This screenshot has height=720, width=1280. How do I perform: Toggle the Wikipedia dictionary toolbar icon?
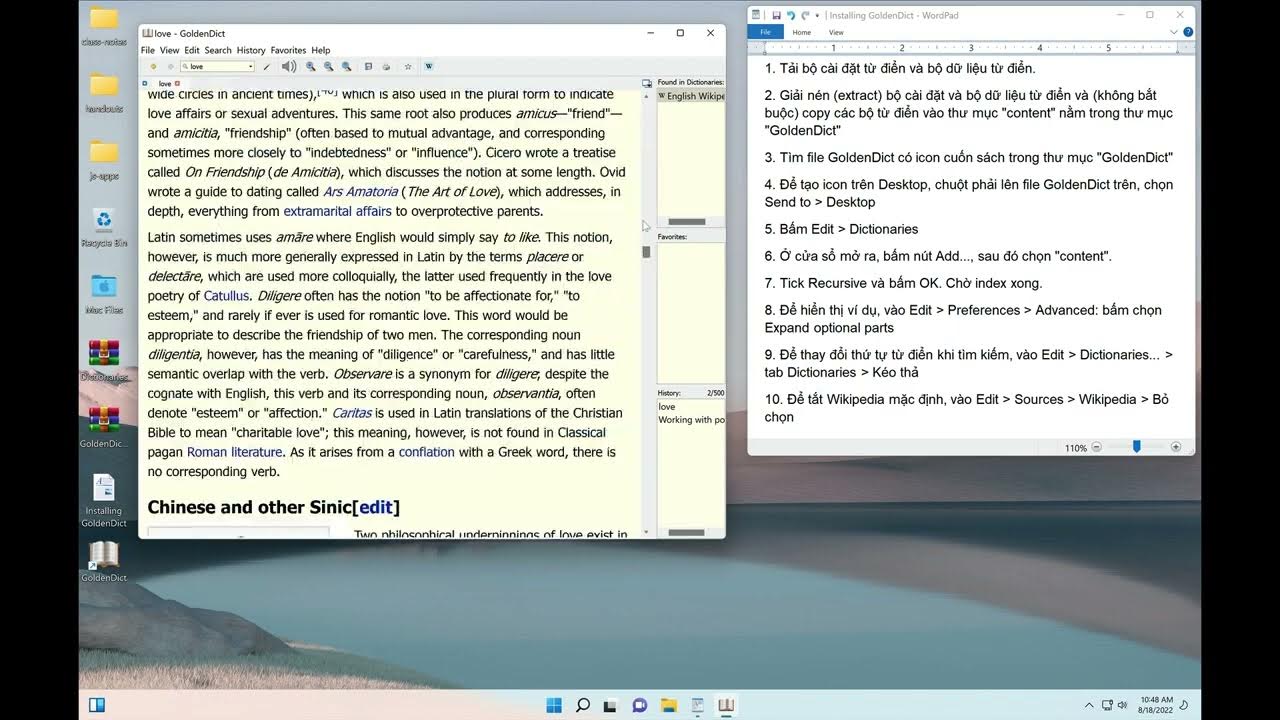pyautogui.click(x=428, y=67)
